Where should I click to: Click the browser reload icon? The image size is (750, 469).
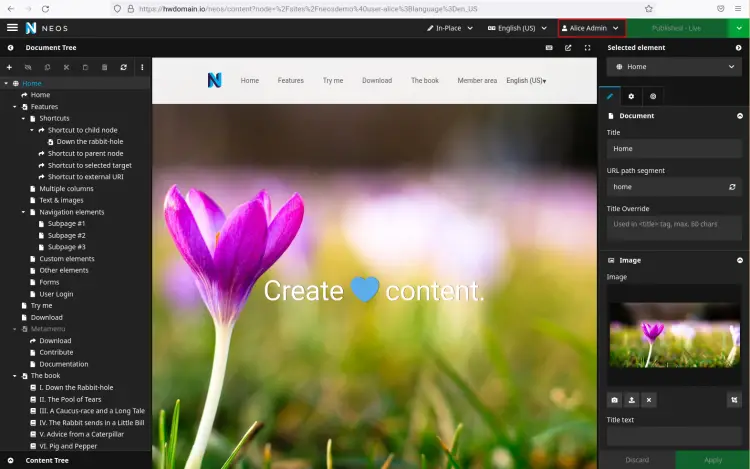45,9
